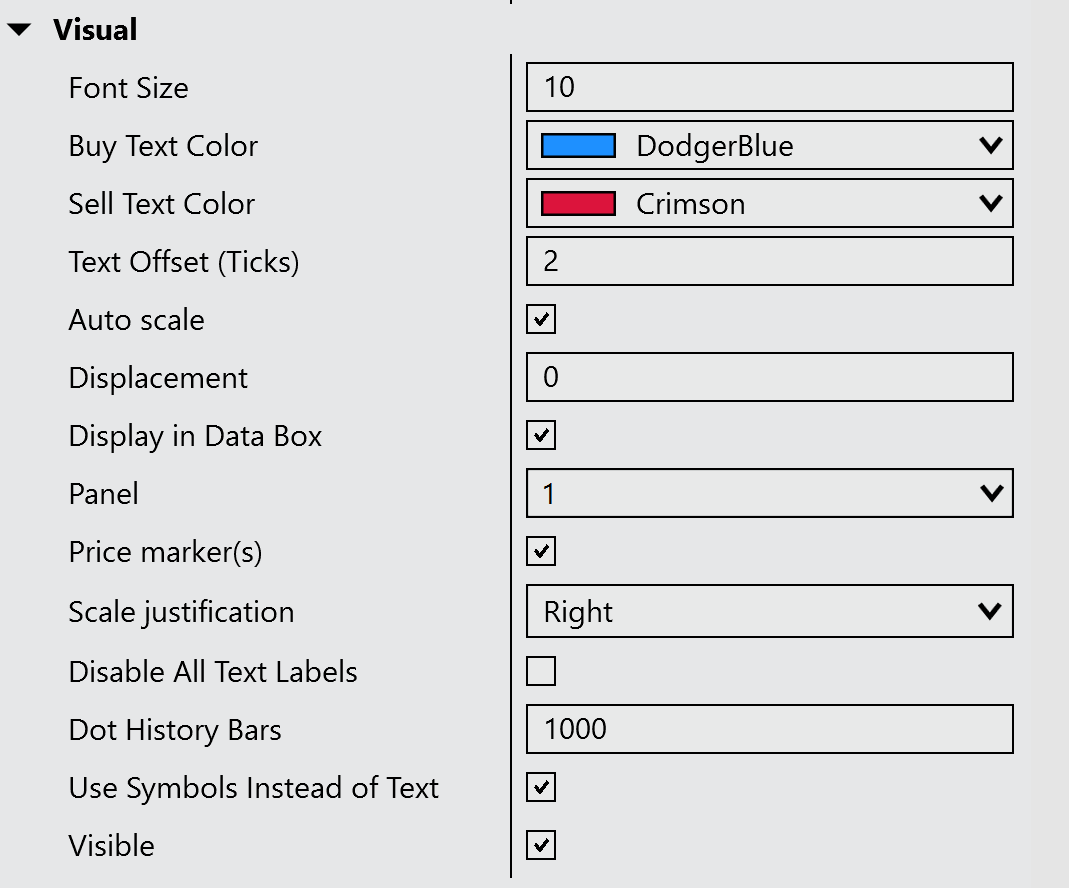
Task: Click the Text Offset (Ticks) field
Action: pos(769,261)
